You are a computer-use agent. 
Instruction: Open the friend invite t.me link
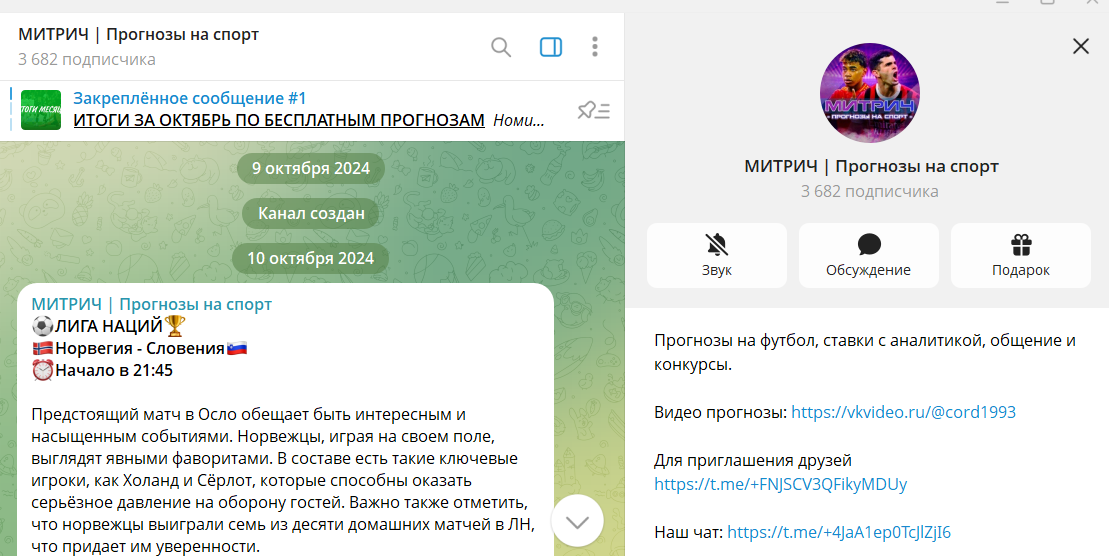(x=780, y=484)
